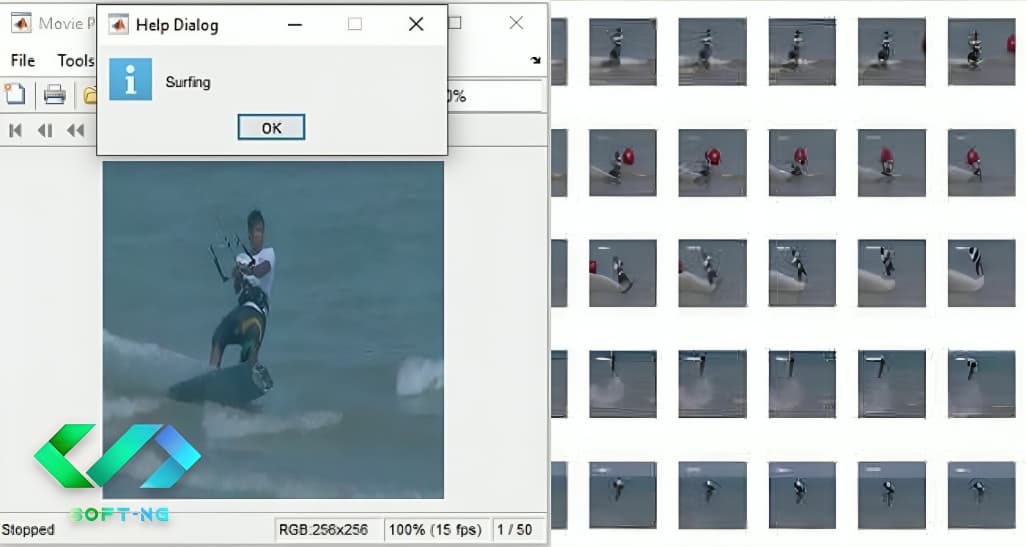Image resolution: width=1027 pixels, height=547 pixels.
Task: Open the File menu in Movie Player
Action: tap(23, 60)
